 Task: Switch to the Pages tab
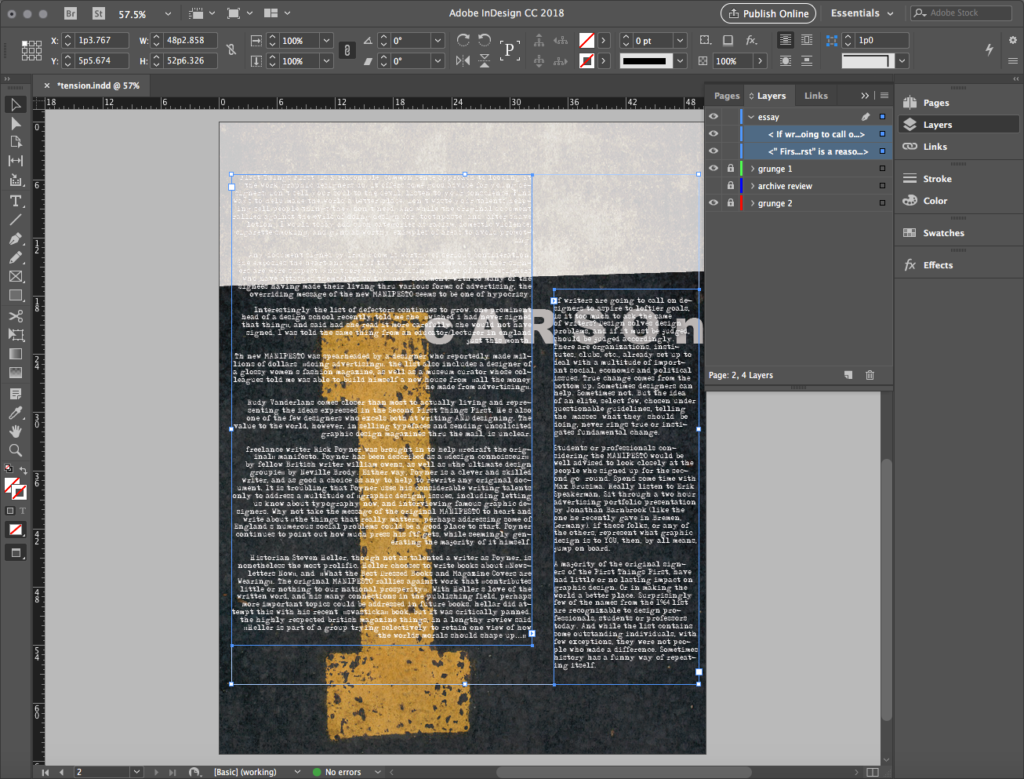pos(727,96)
